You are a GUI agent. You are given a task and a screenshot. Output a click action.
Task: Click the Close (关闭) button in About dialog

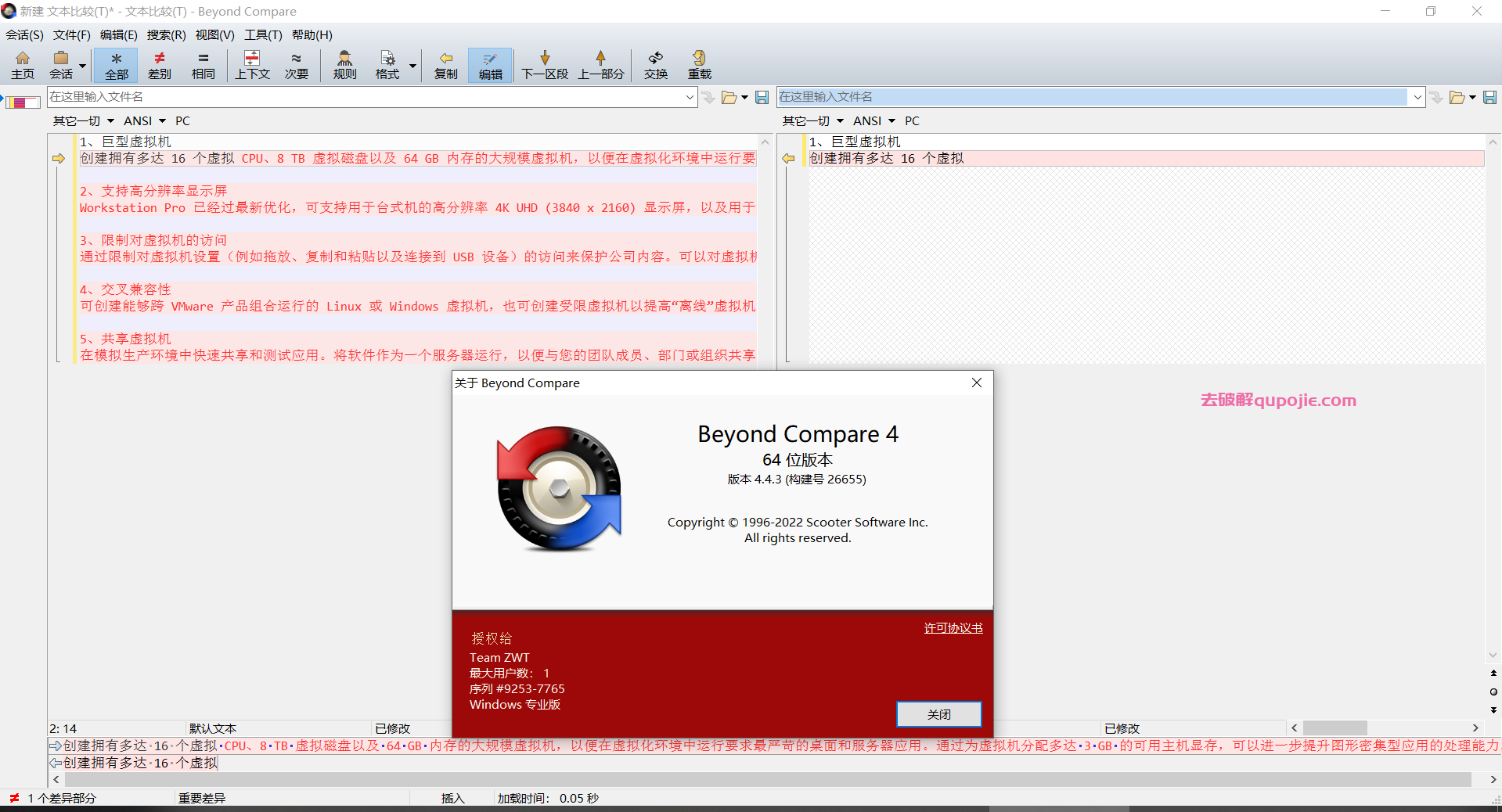pyautogui.click(x=938, y=713)
